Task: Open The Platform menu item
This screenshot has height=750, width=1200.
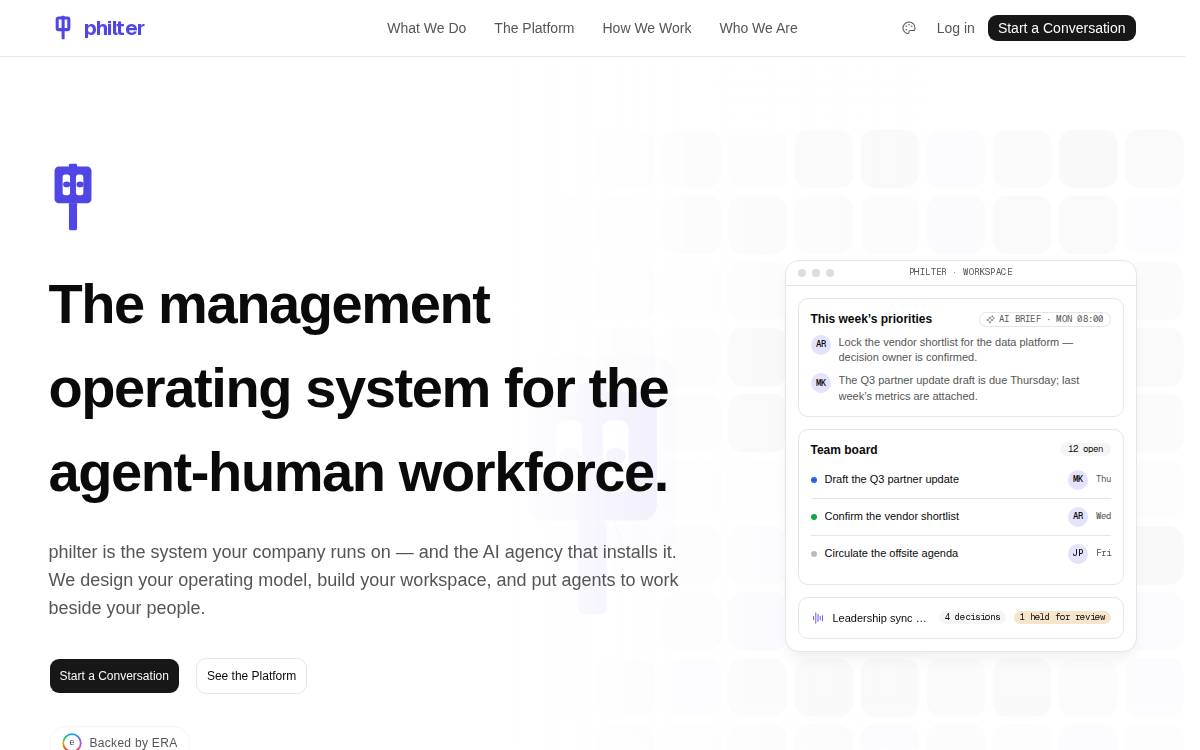Action: tap(534, 28)
